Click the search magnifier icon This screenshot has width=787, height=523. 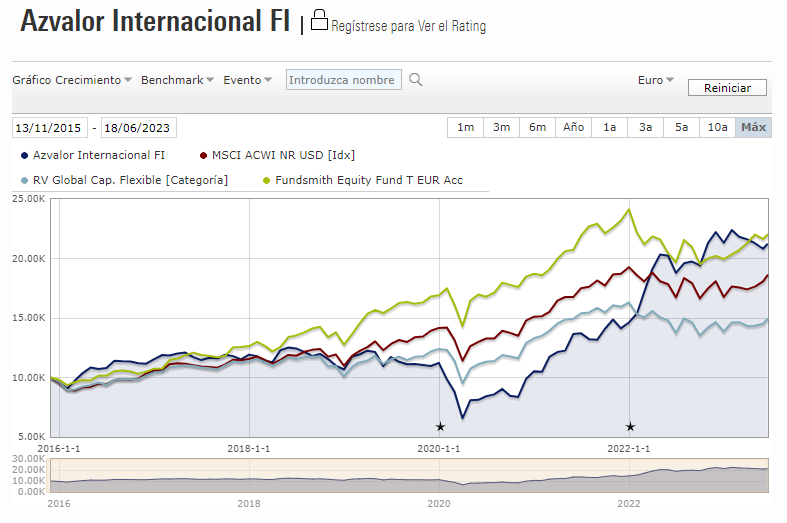tap(416, 80)
